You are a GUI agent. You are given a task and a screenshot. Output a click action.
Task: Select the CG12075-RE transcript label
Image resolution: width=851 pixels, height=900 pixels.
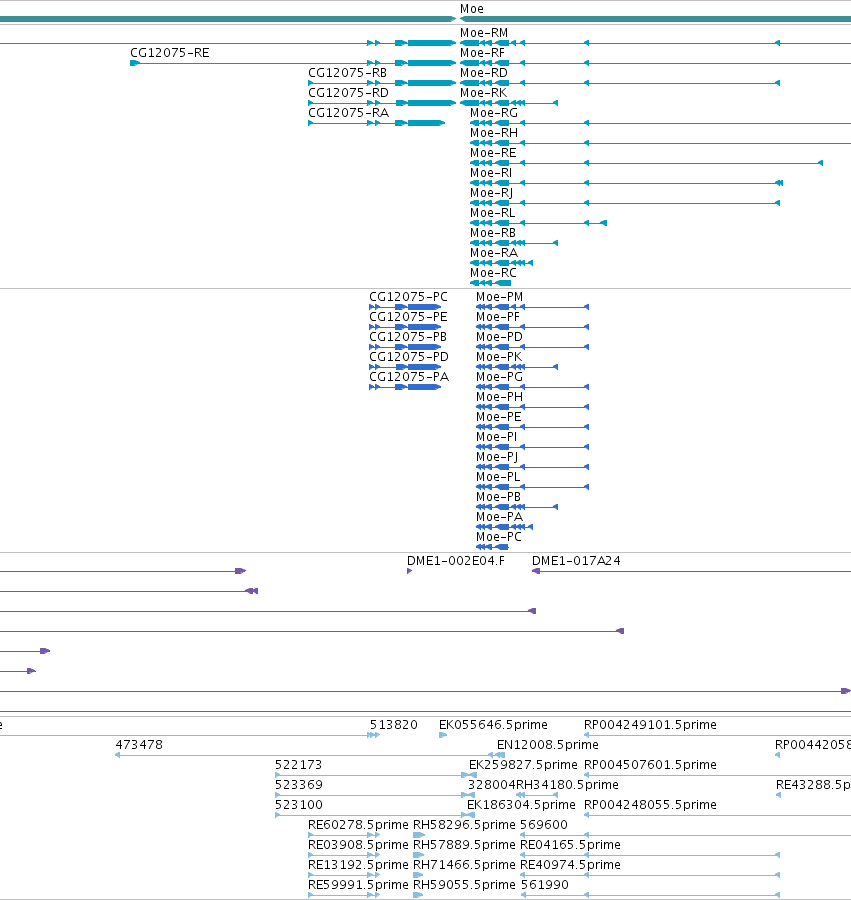pyautogui.click(x=170, y=53)
